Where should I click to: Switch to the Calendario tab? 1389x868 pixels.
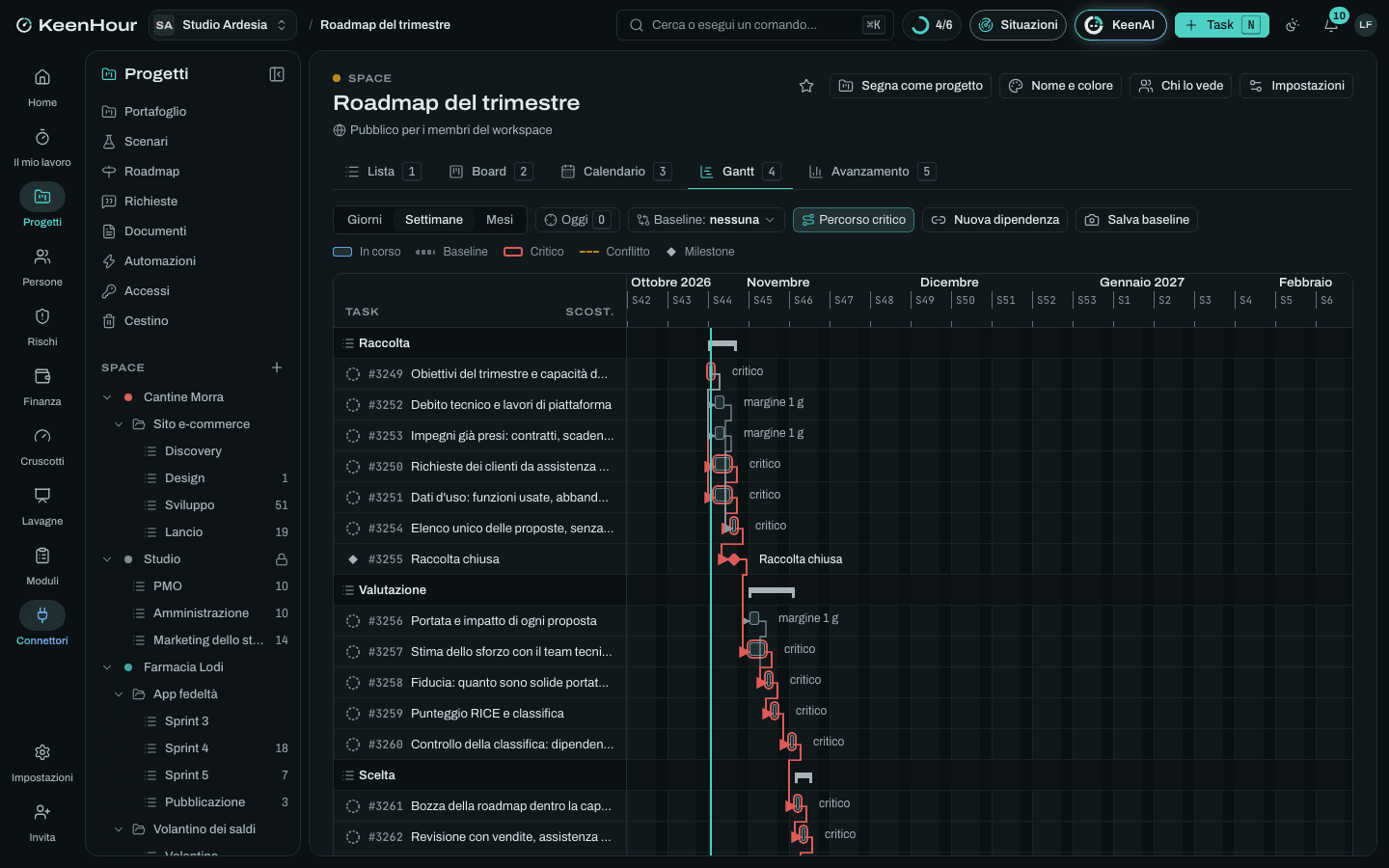tap(615, 172)
